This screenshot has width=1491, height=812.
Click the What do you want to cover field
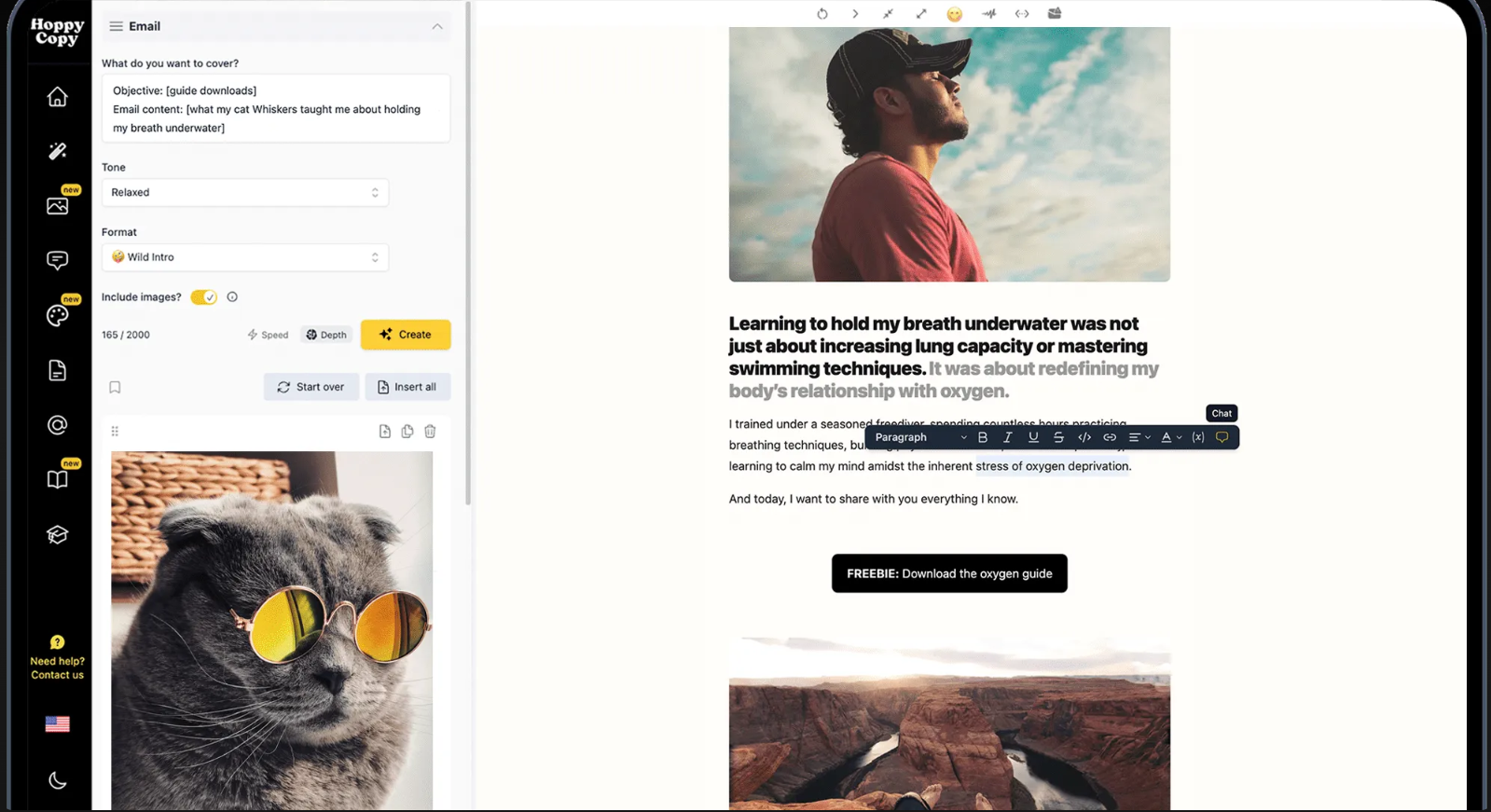[x=276, y=109]
